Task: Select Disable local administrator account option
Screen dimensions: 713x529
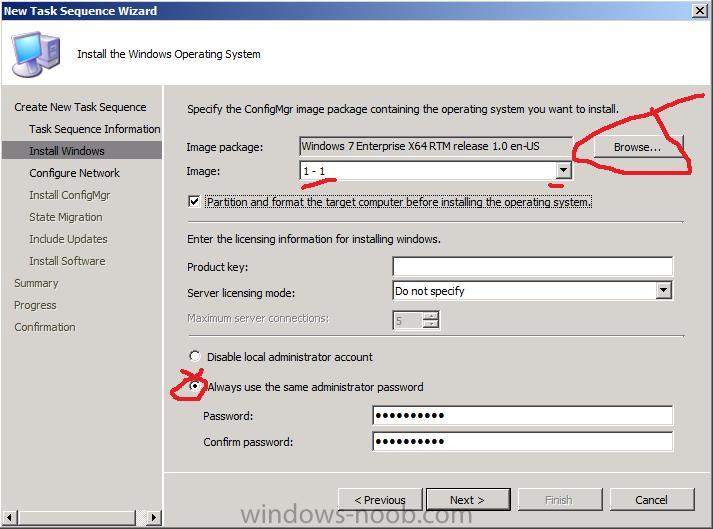Action: (195, 356)
